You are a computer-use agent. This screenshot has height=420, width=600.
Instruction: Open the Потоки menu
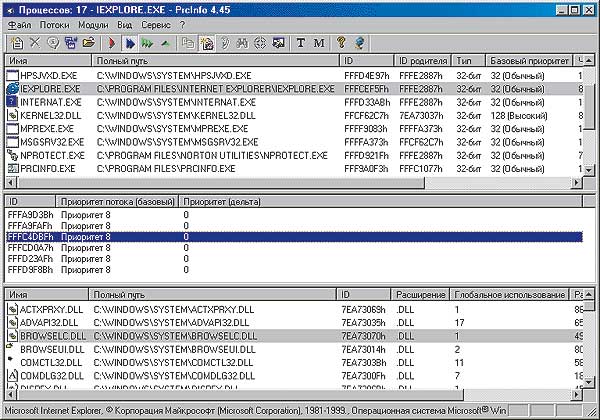click(x=55, y=24)
